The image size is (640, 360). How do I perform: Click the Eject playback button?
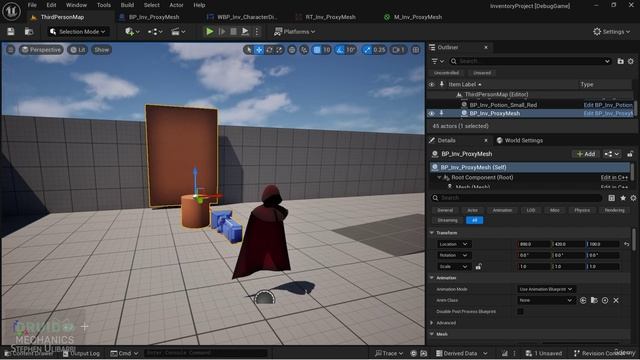[245, 31]
